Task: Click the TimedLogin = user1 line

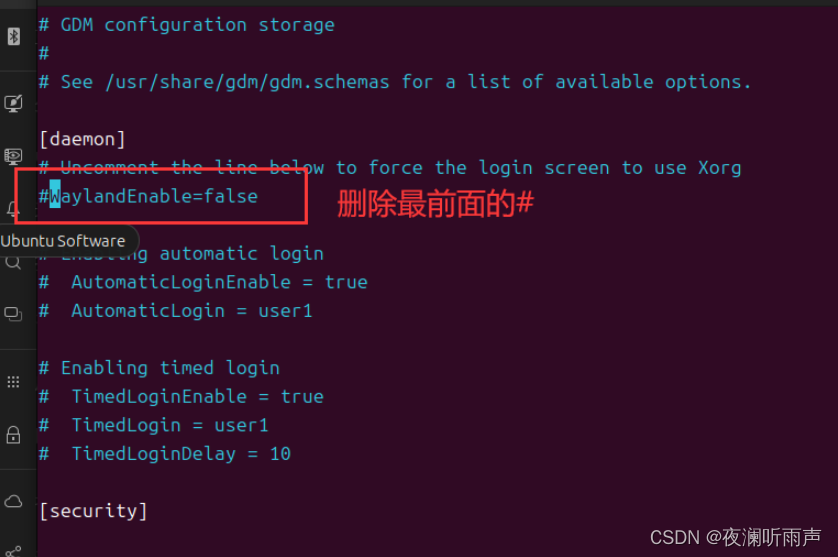Action: tap(153, 426)
